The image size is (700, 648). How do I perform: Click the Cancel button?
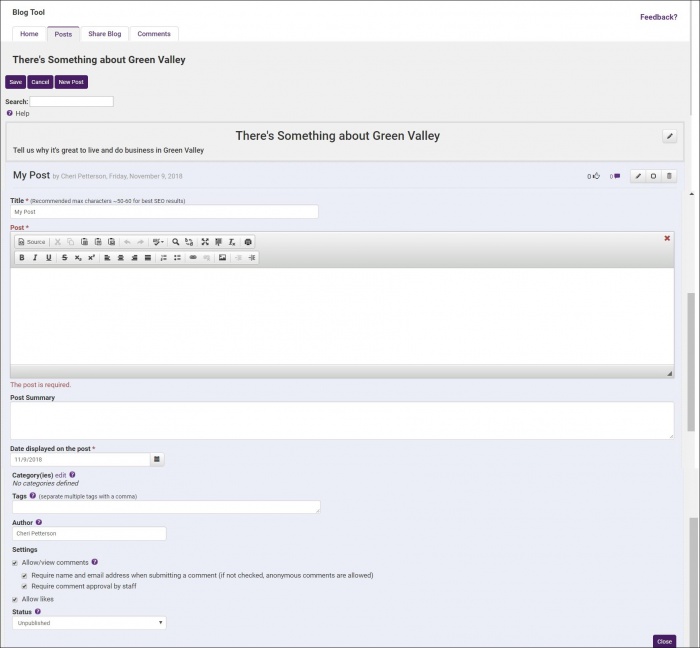40,82
